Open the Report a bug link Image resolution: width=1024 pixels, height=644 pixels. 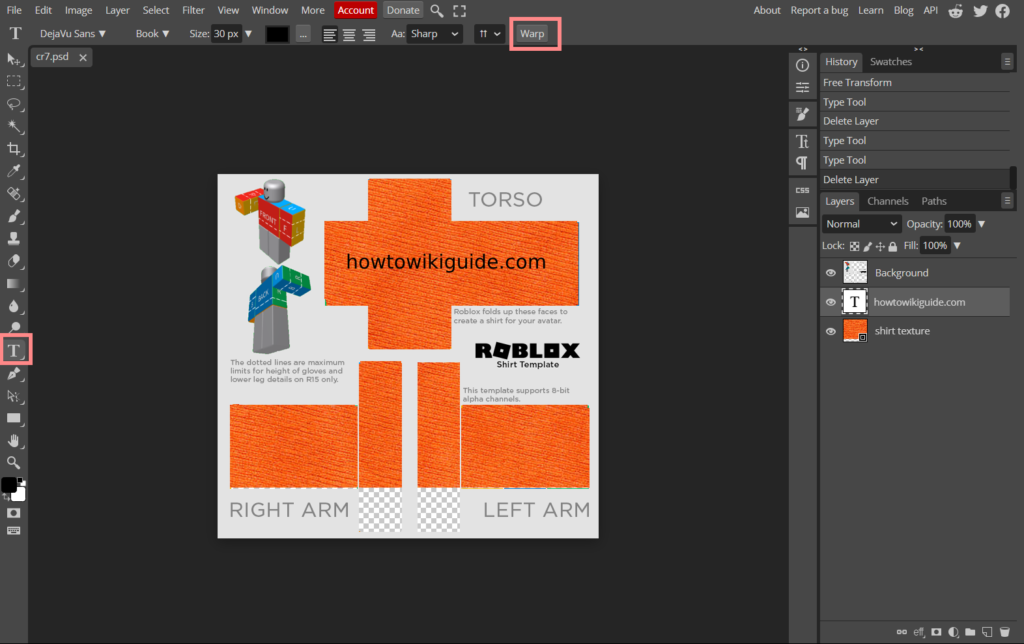point(819,10)
